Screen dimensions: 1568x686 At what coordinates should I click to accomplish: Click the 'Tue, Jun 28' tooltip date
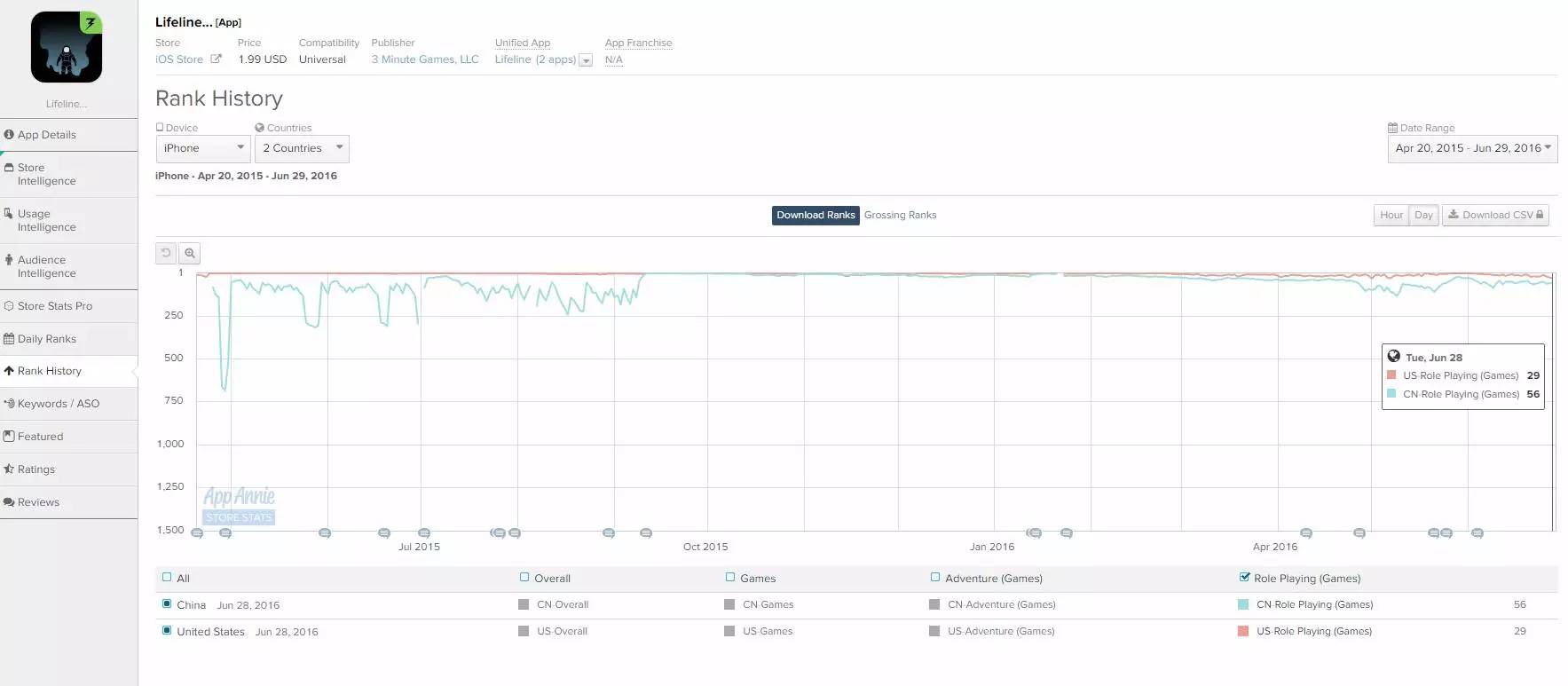1434,358
